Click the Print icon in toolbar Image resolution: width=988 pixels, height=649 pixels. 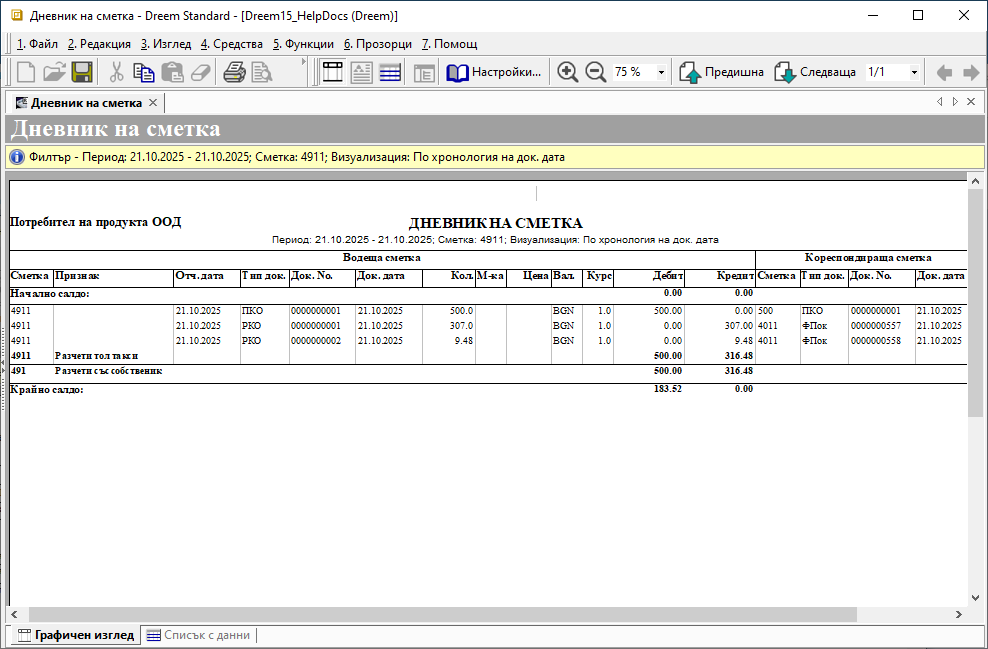(234, 72)
